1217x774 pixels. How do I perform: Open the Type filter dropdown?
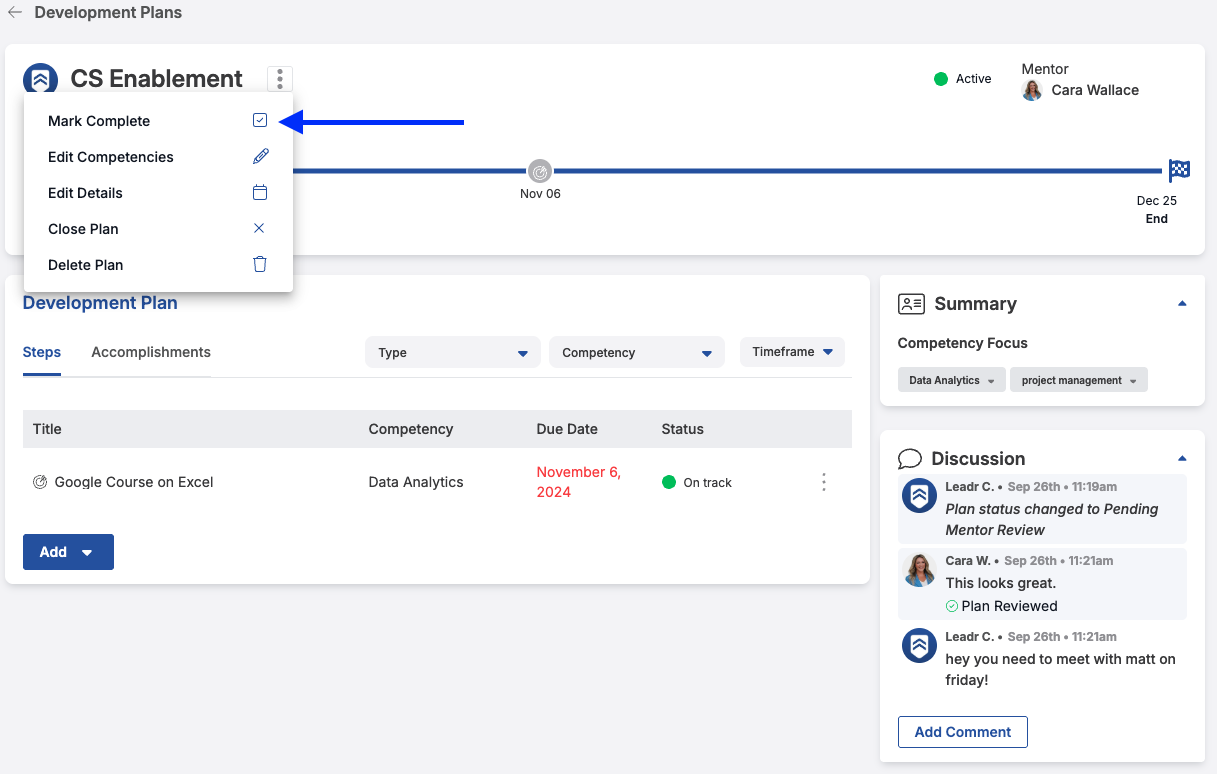(x=453, y=352)
